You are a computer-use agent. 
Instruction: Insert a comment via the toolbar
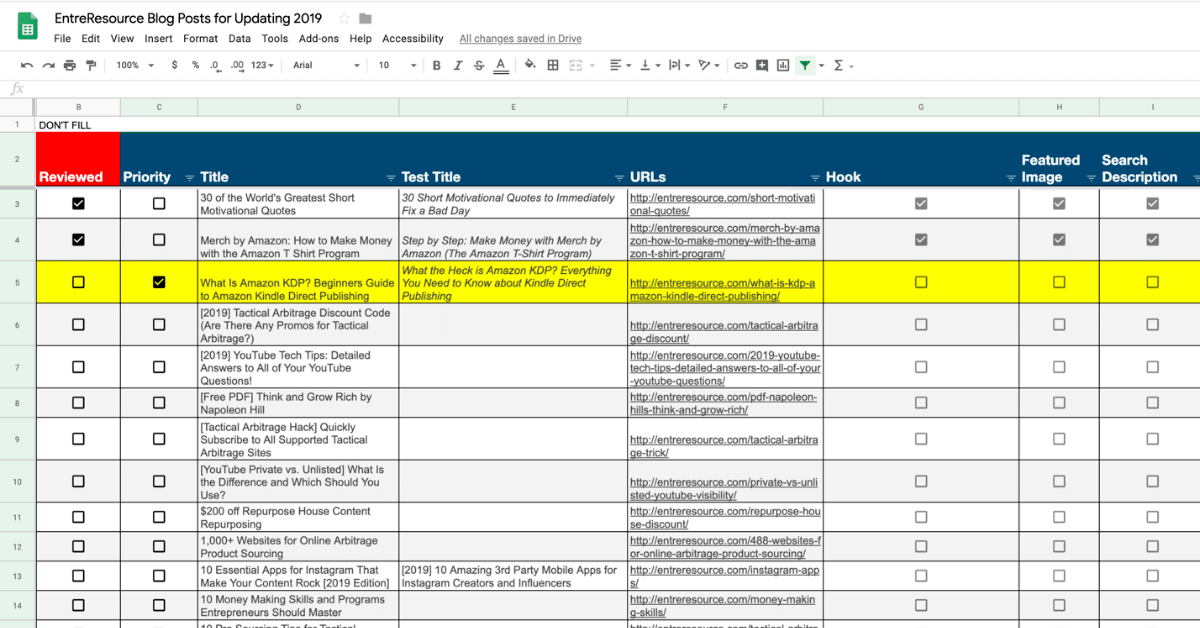(760, 65)
